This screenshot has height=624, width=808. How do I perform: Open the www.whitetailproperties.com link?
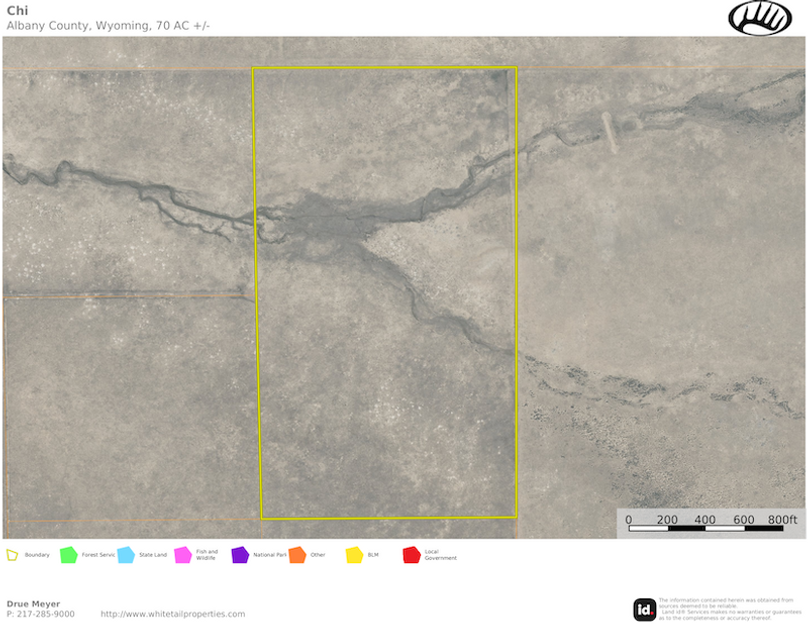tap(172, 614)
